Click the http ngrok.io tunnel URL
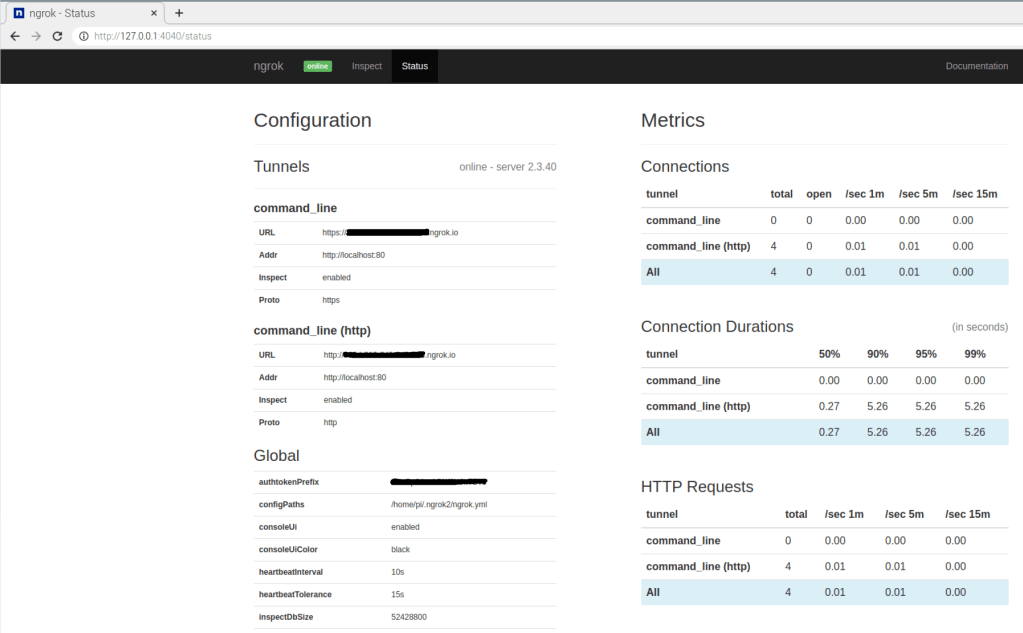Viewport: 1023px width, 633px height. [x=390, y=355]
